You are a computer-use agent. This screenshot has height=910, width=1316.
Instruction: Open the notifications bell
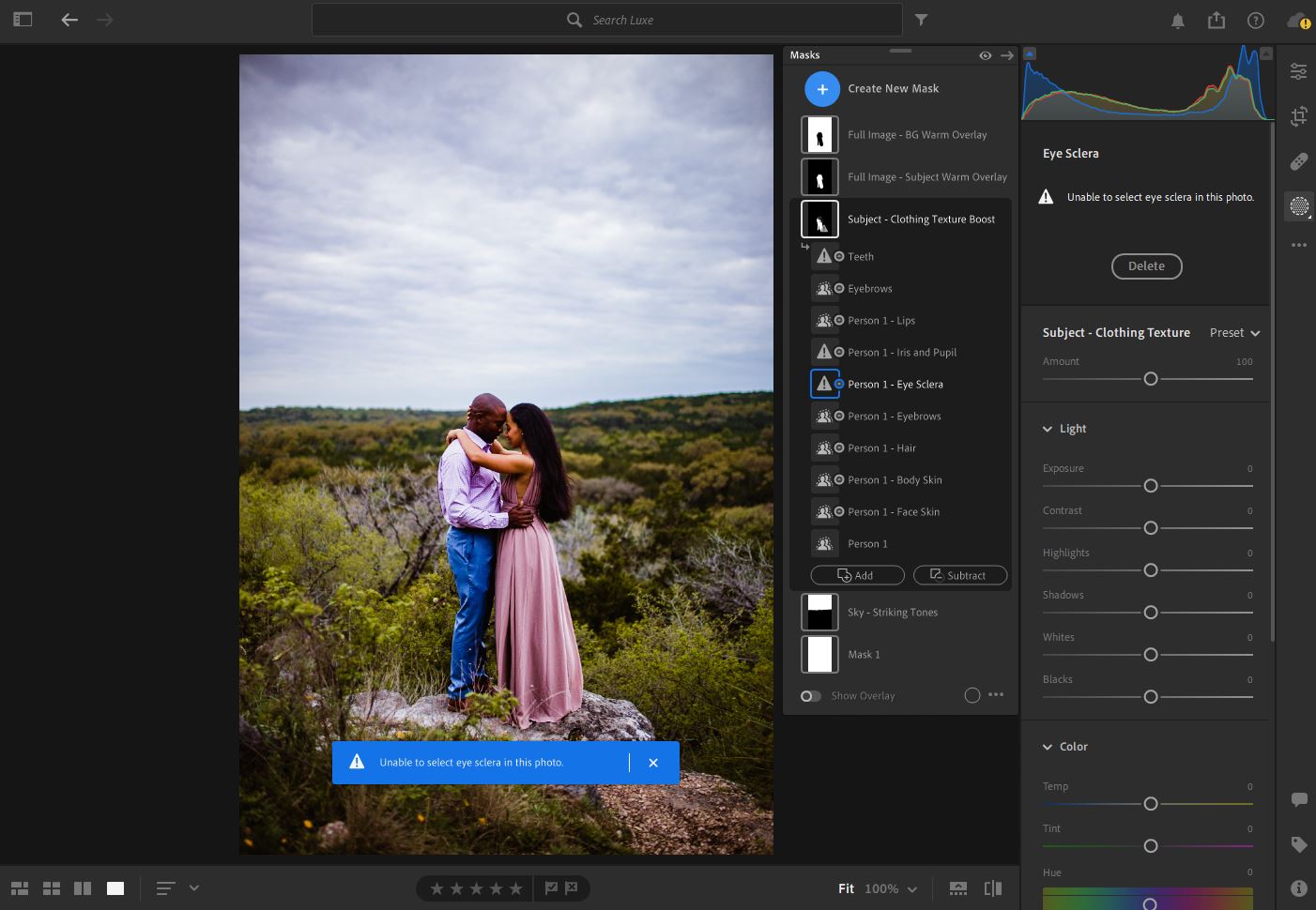coord(1177,21)
